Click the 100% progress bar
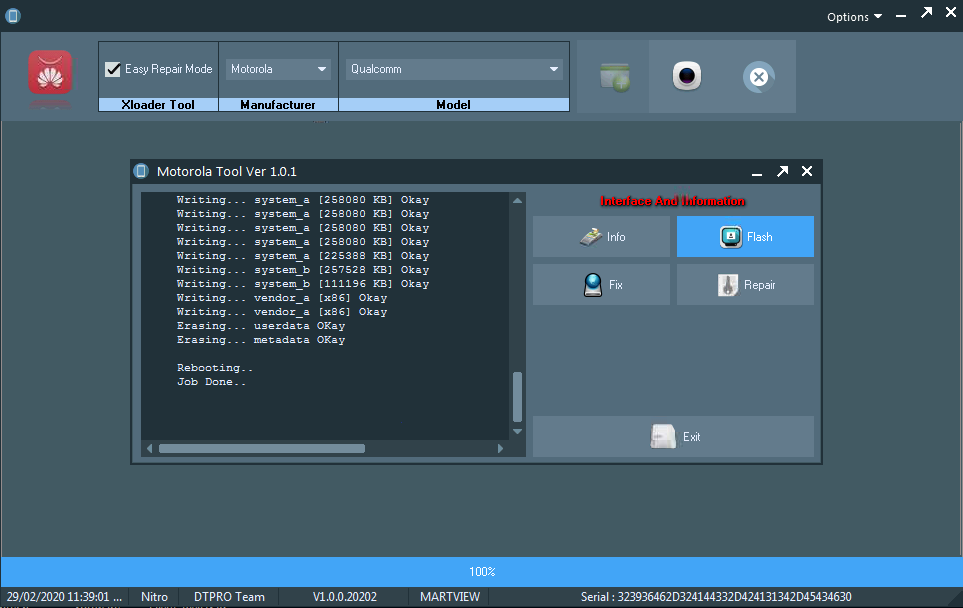Viewport: 963px width, 608px height. click(482, 572)
